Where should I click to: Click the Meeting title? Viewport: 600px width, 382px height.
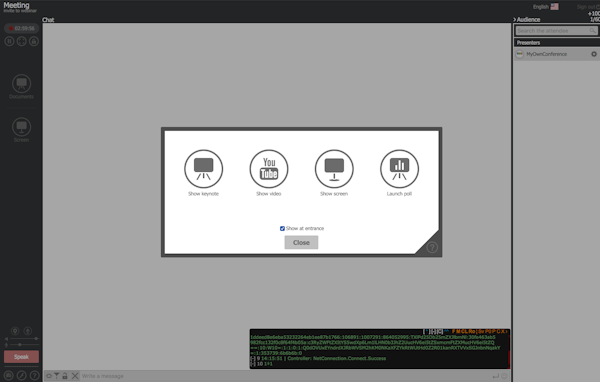pyautogui.click(x=16, y=5)
